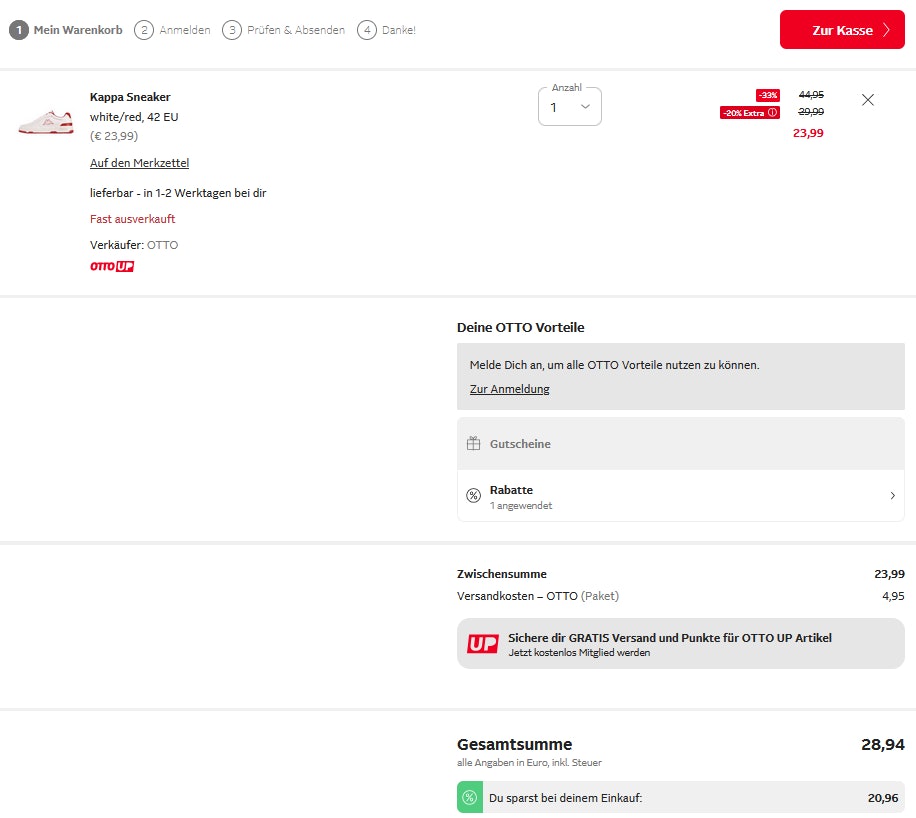Screen dimensions: 916x818
Task: Expand the Rabatte row chevron
Action: (892, 496)
